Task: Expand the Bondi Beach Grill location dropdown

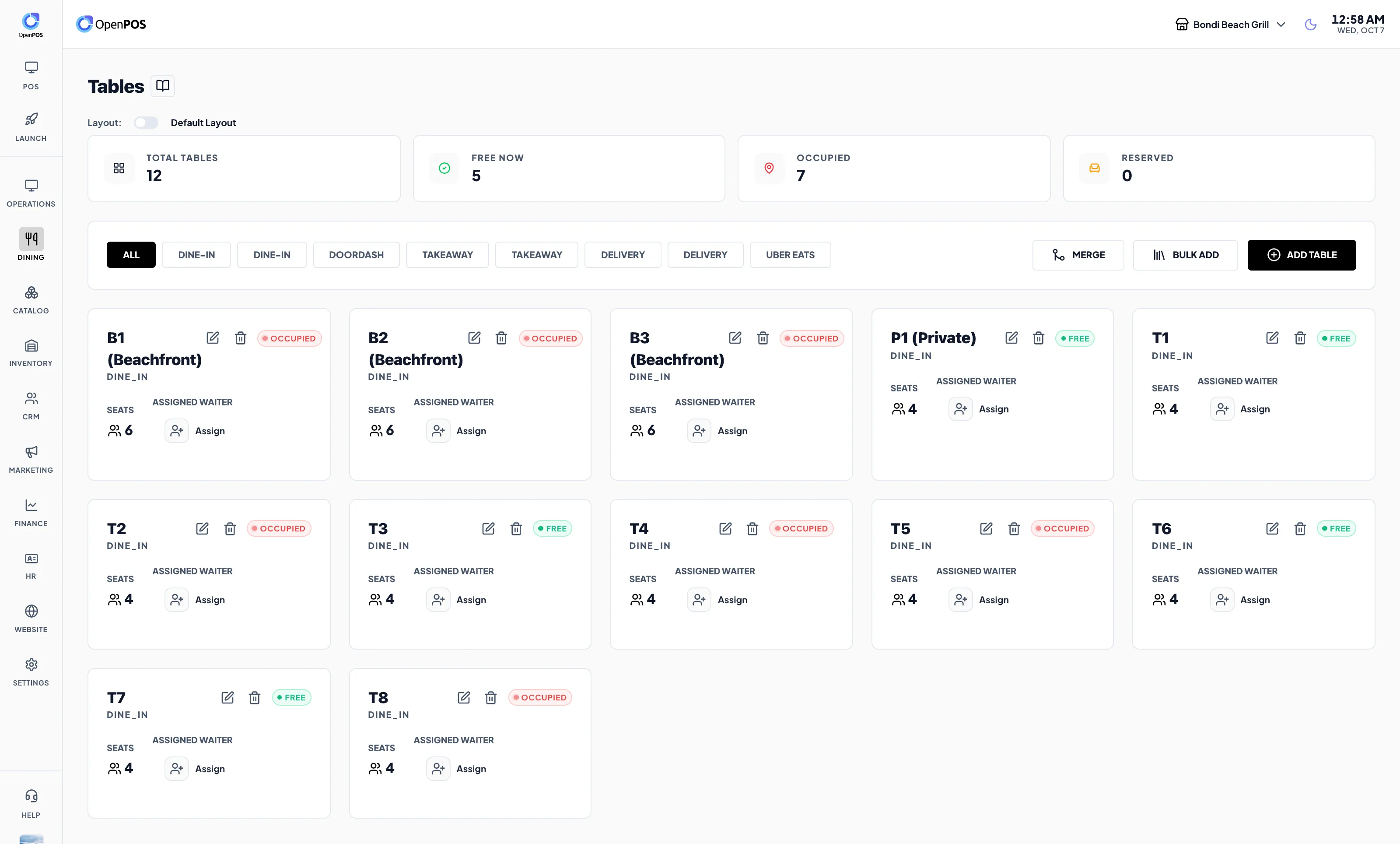Action: click(x=1230, y=25)
